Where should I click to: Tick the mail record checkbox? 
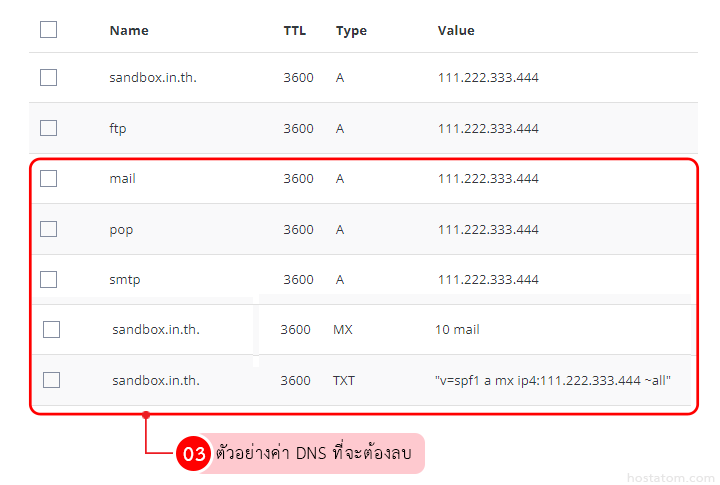(x=48, y=179)
